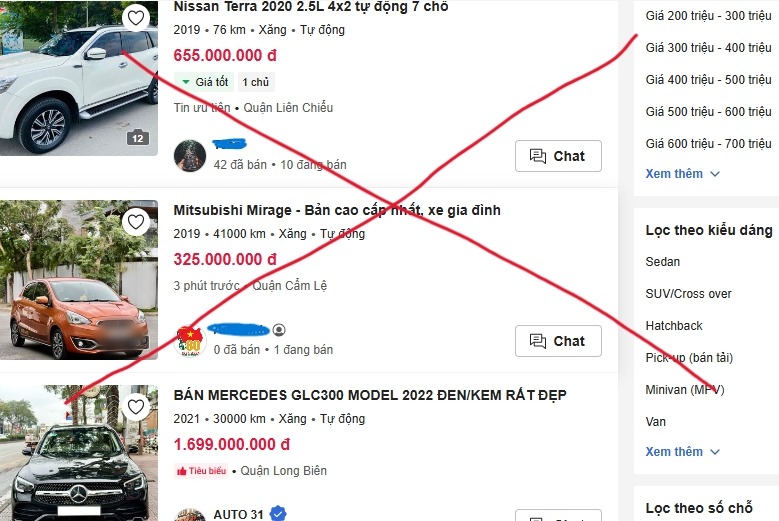Open the seller avatar of the Nissan Terra listing

(x=190, y=155)
